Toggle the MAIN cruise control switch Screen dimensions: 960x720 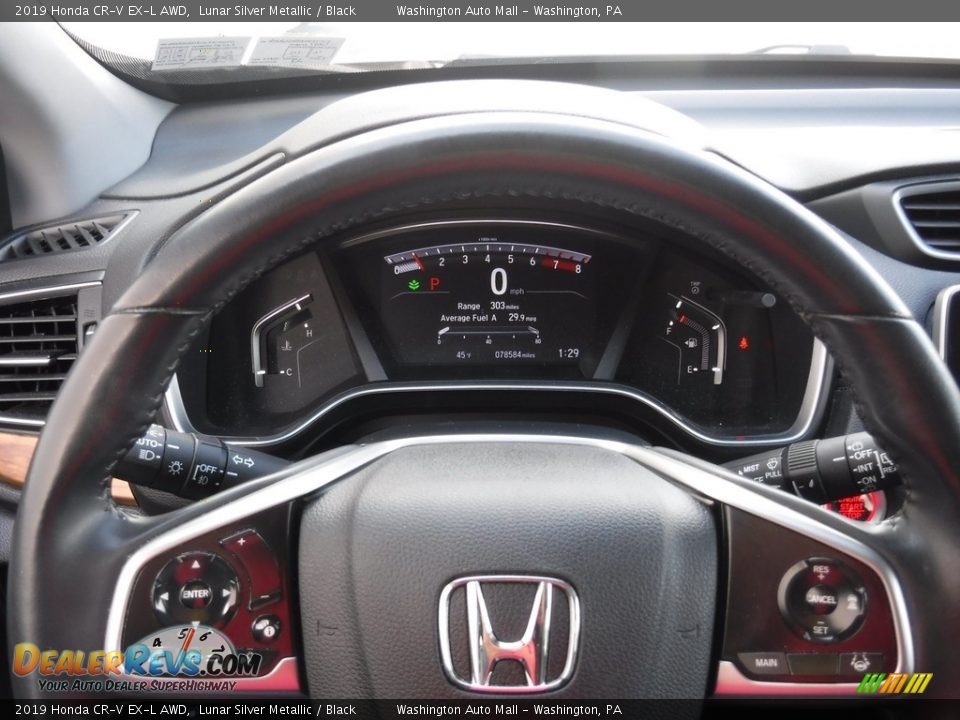click(766, 662)
